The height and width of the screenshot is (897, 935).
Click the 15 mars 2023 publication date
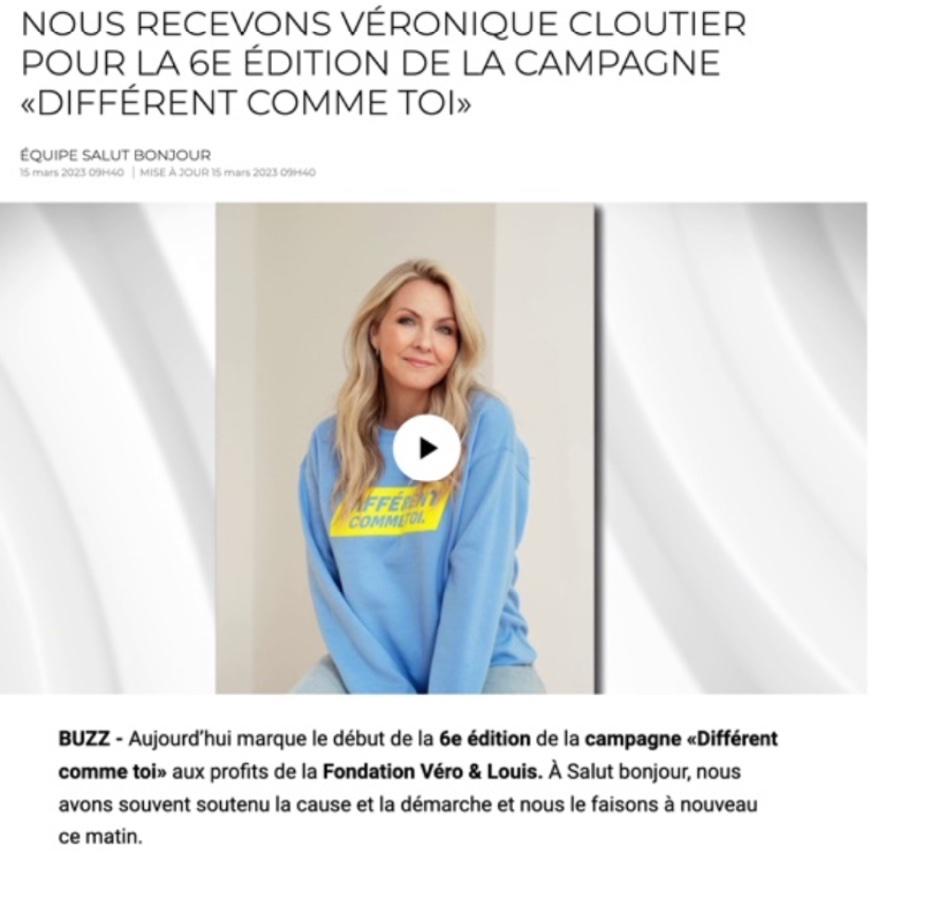tap(72, 173)
